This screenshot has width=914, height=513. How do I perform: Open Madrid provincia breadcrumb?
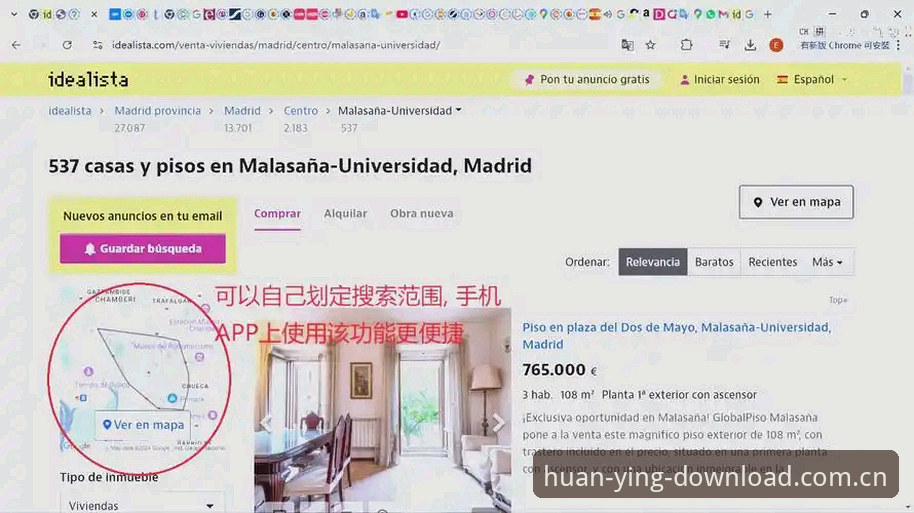157,111
